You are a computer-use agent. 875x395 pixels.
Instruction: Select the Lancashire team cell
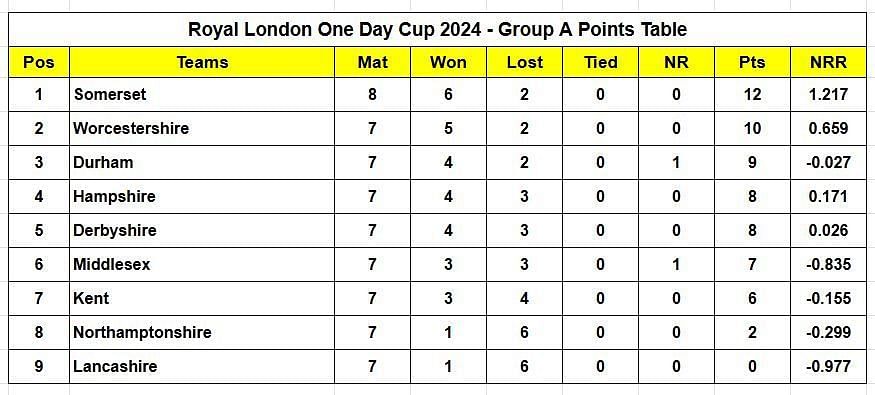tap(202, 367)
